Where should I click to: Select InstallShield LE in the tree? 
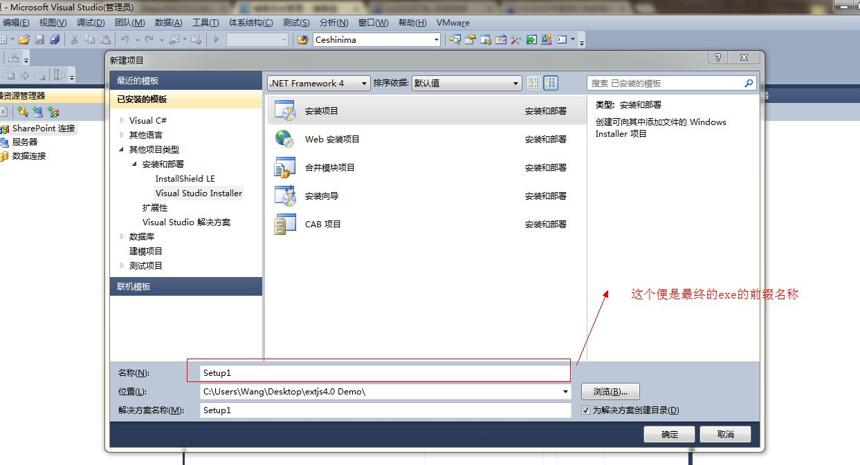[x=185, y=179]
